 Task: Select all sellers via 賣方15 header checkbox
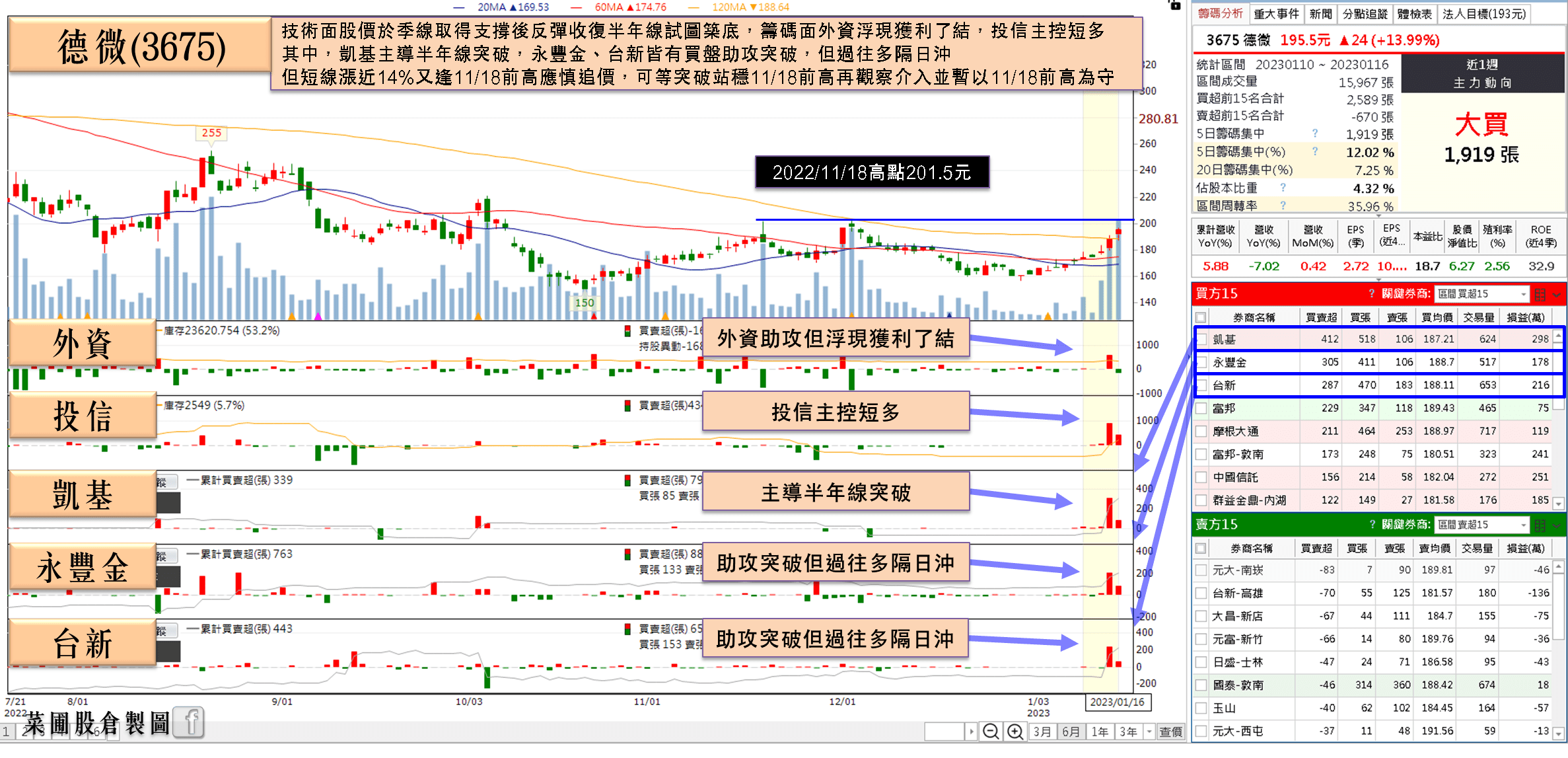click(x=1201, y=549)
